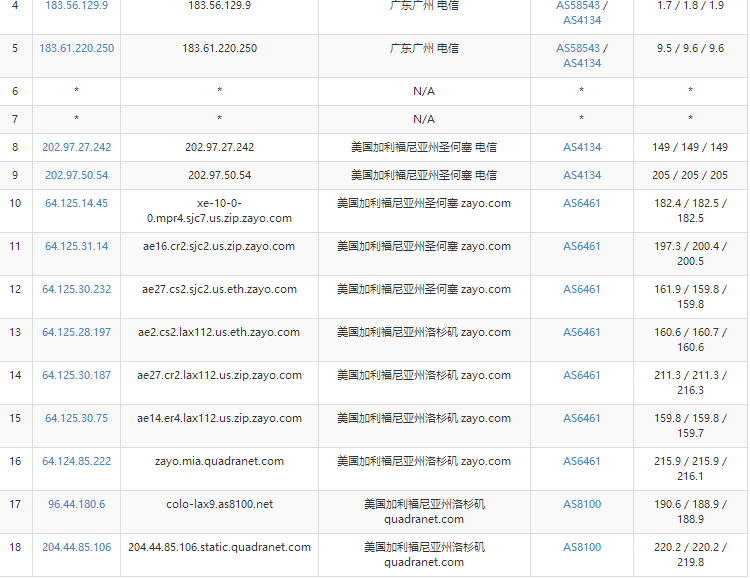Click hostname cell 202.97.50.54 in hop 9
Screen dimensions: 750x578
pyautogui.click(x=220, y=175)
